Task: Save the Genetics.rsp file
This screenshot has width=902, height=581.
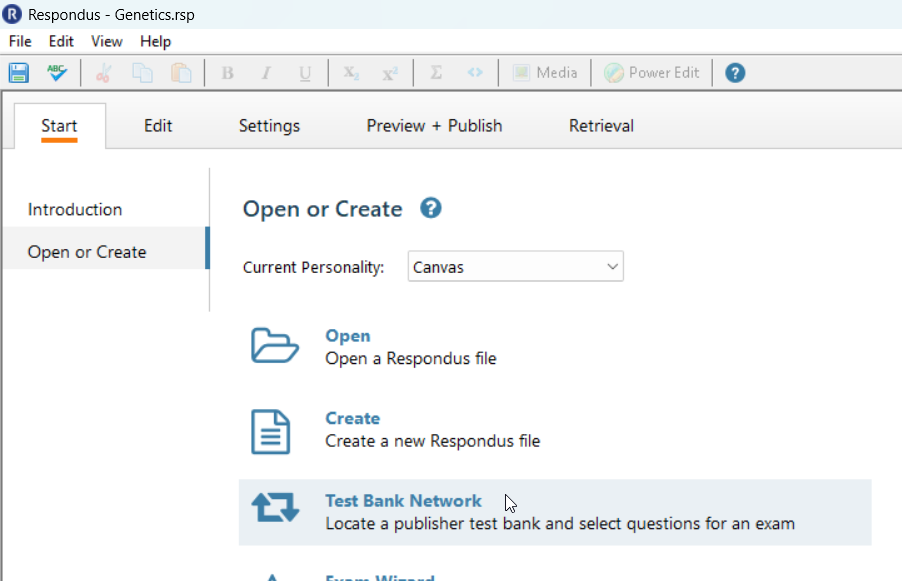Action: (18, 72)
